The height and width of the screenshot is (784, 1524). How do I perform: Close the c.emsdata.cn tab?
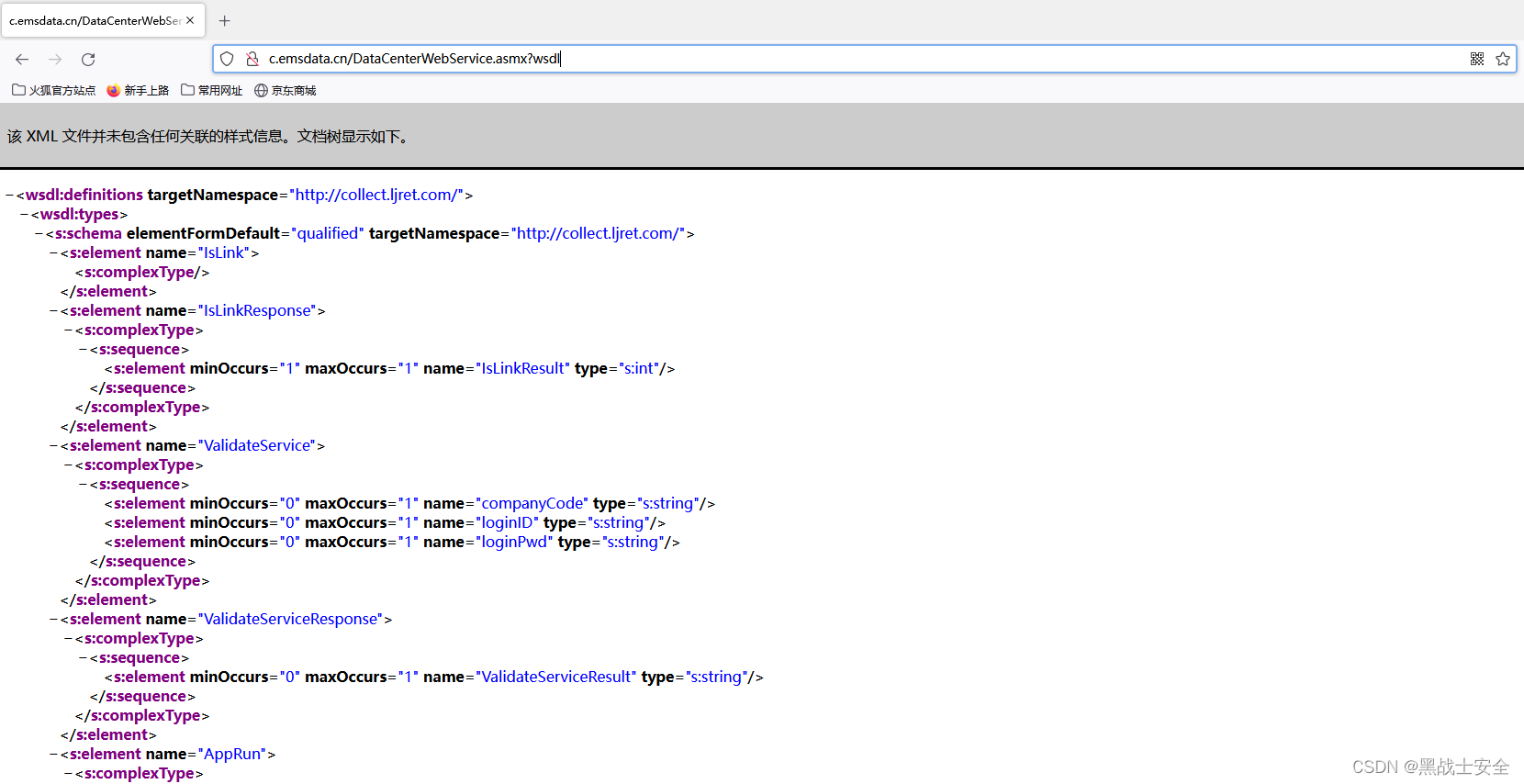point(190,20)
